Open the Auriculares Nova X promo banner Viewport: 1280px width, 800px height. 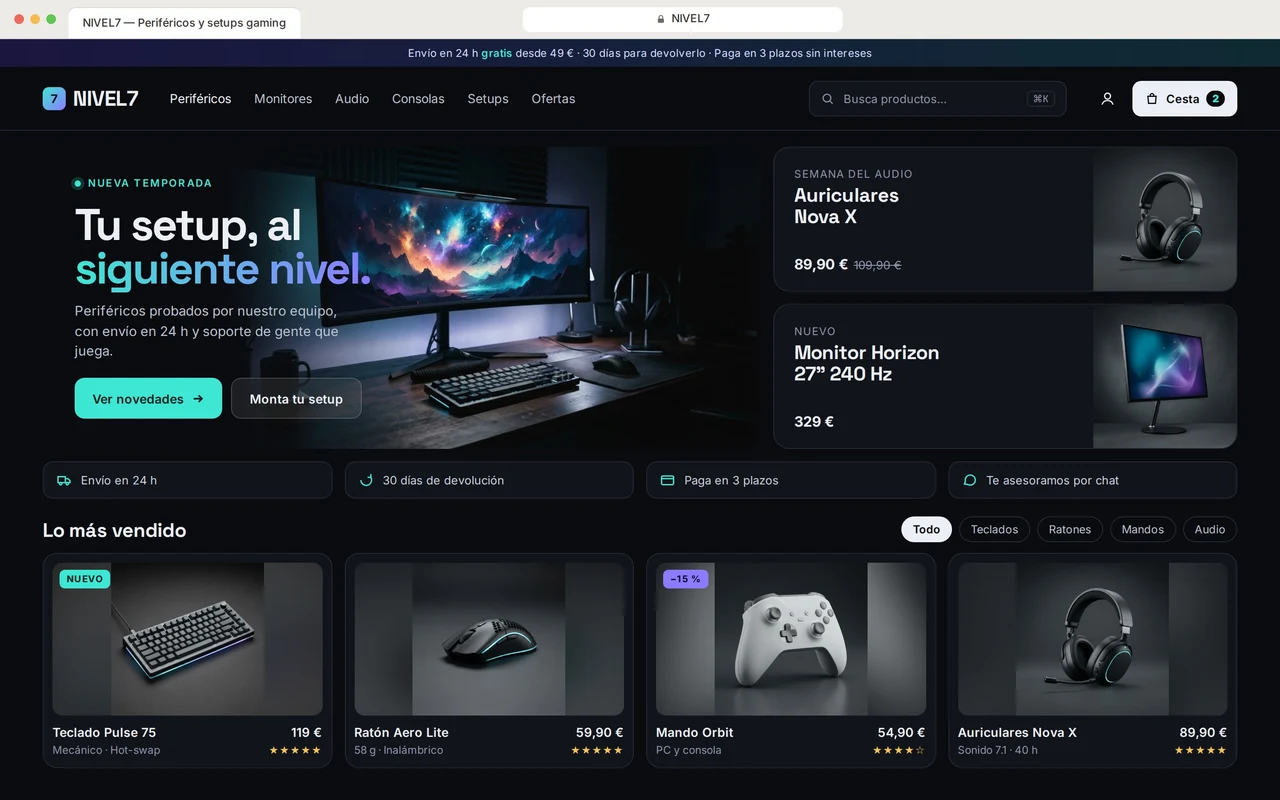pos(1005,219)
